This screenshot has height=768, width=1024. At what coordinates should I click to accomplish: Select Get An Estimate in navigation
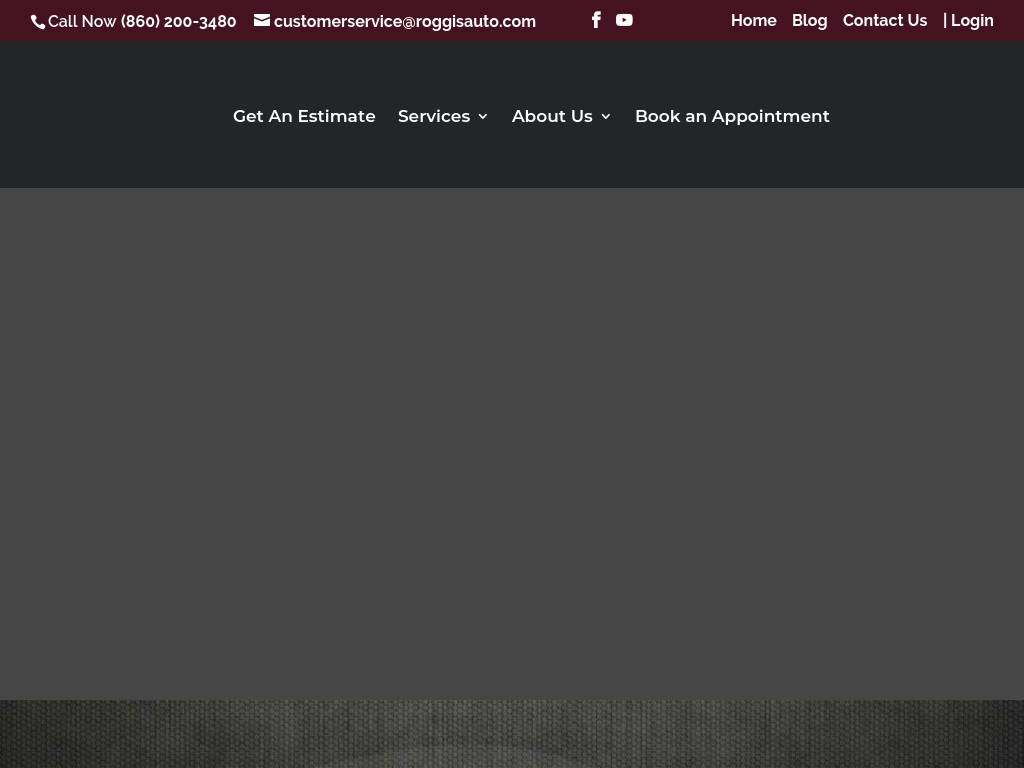(x=304, y=116)
